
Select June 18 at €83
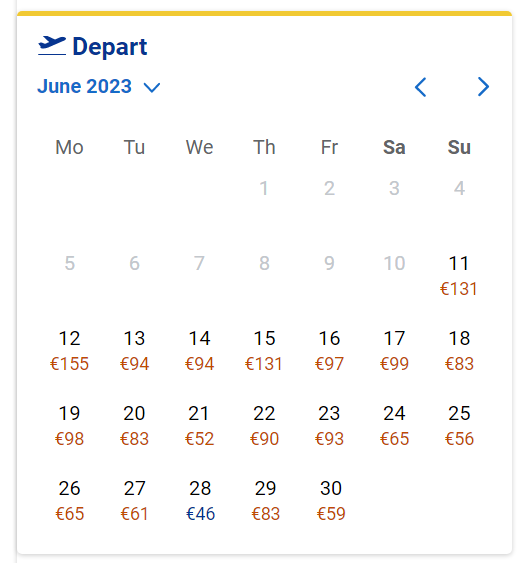459,350
